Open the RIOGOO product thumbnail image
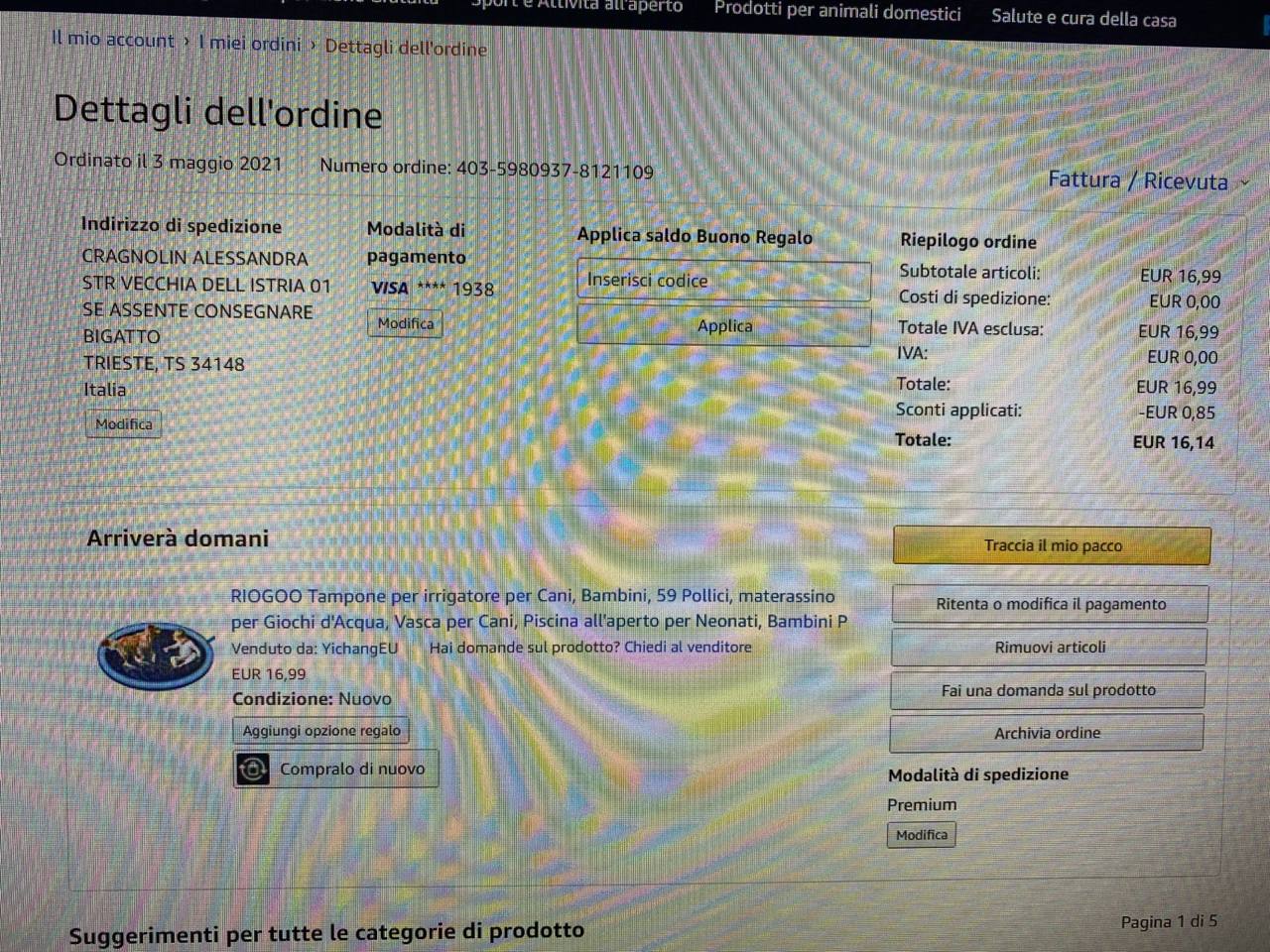The image size is (1270, 952). pyautogui.click(x=156, y=654)
